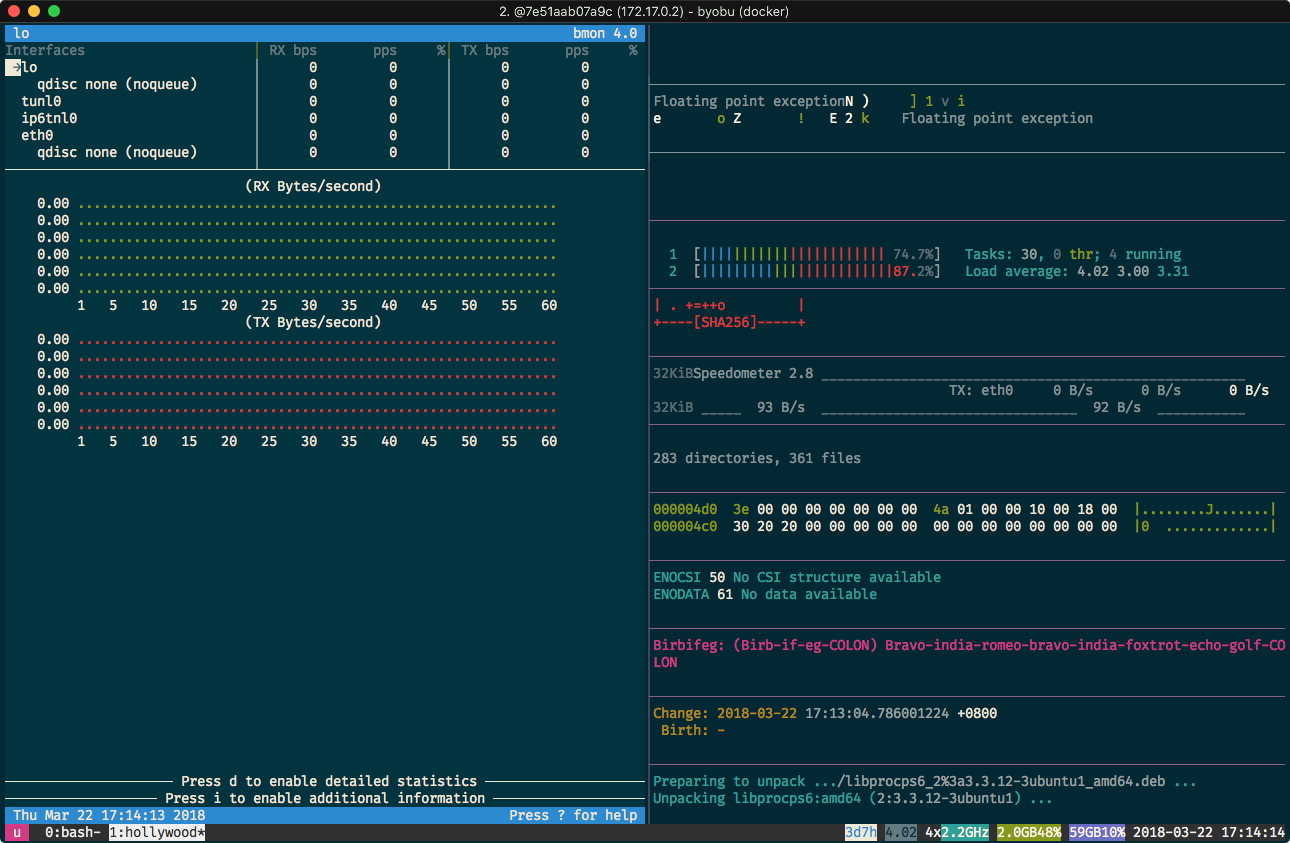Viewport: 1290px width, 843px height.
Task: Click the 2.0GB48% memory usage badge
Action: pos(1029,832)
